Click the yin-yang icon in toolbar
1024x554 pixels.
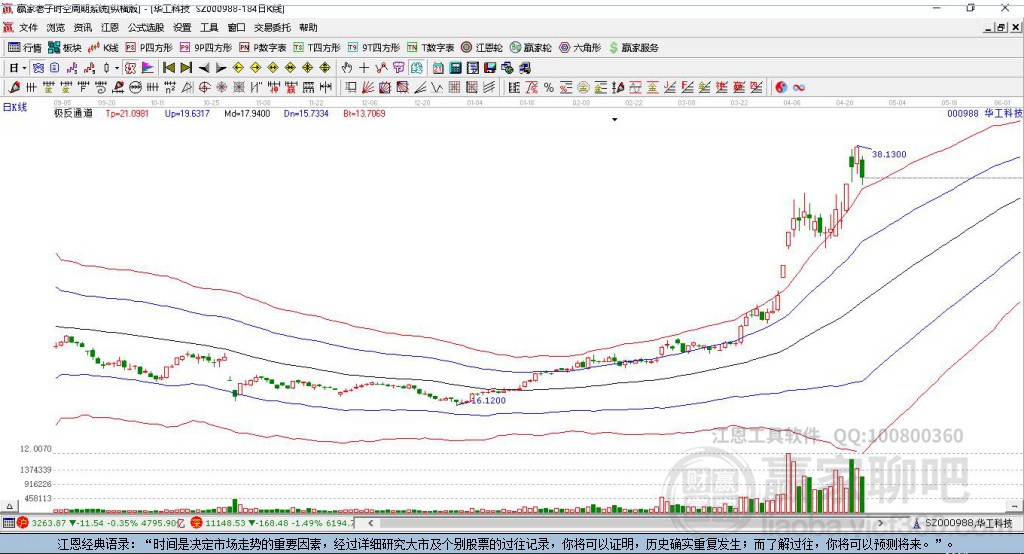point(782,87)
